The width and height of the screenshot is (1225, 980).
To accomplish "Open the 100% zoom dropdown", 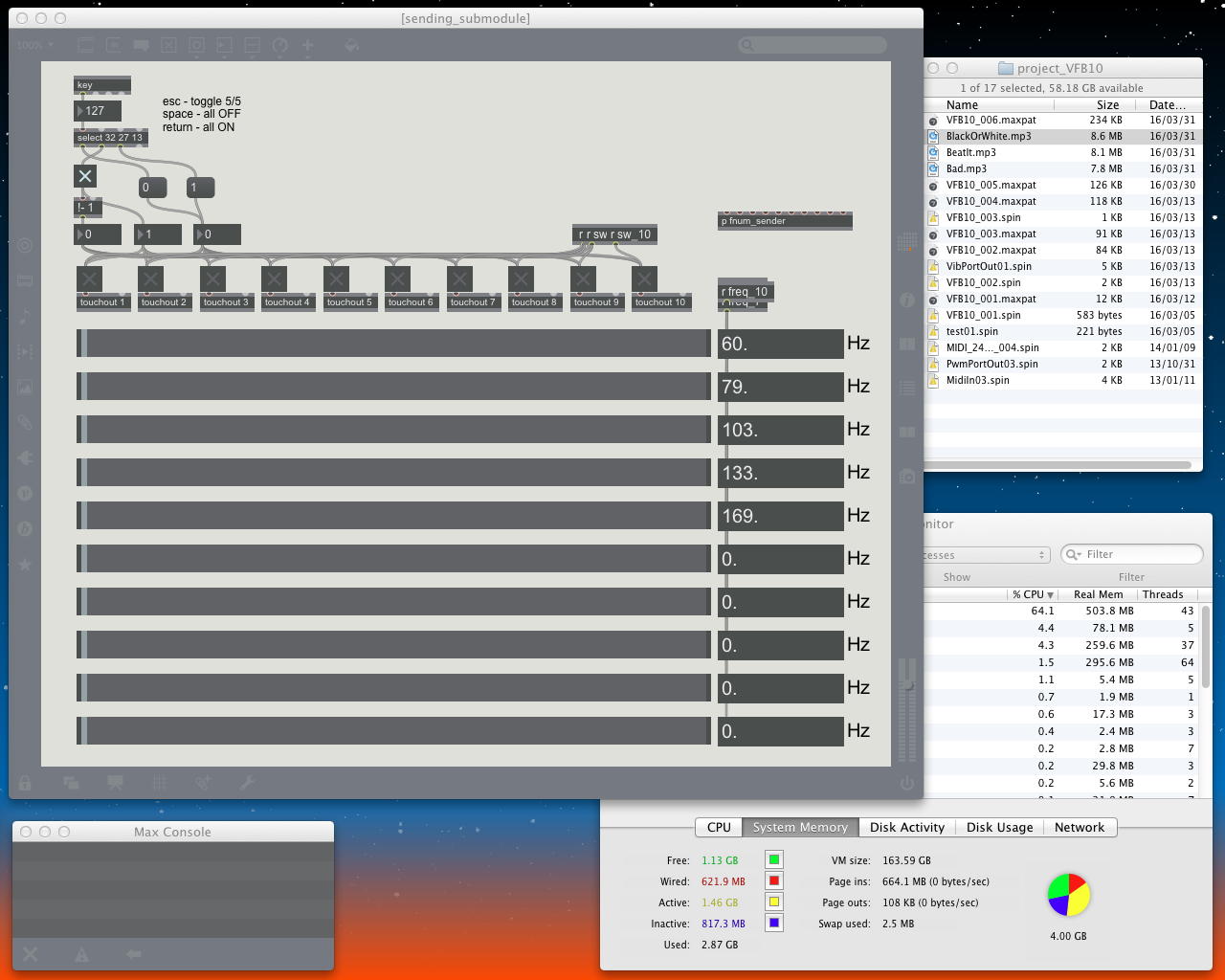I will 35,45.
